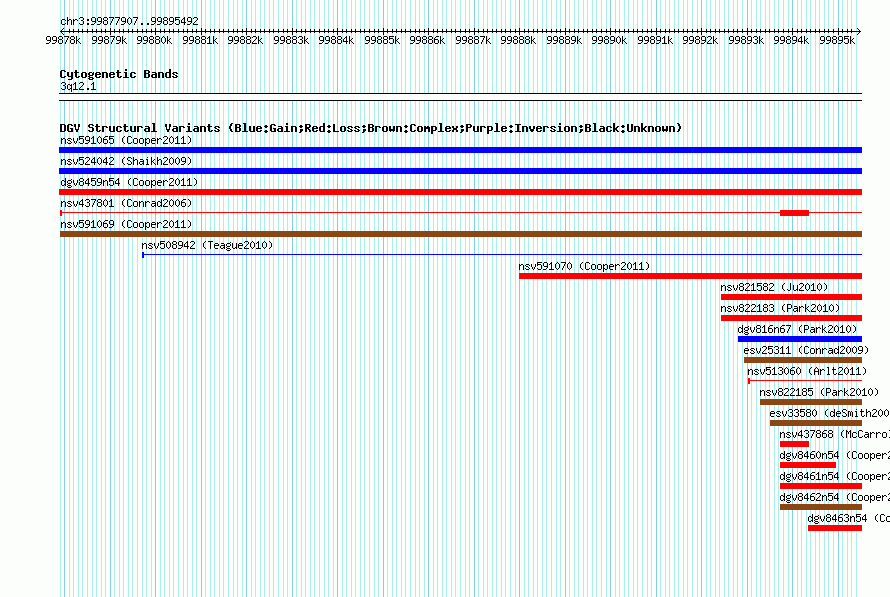Click the blue bar under nsv524042

coord(460,171)
